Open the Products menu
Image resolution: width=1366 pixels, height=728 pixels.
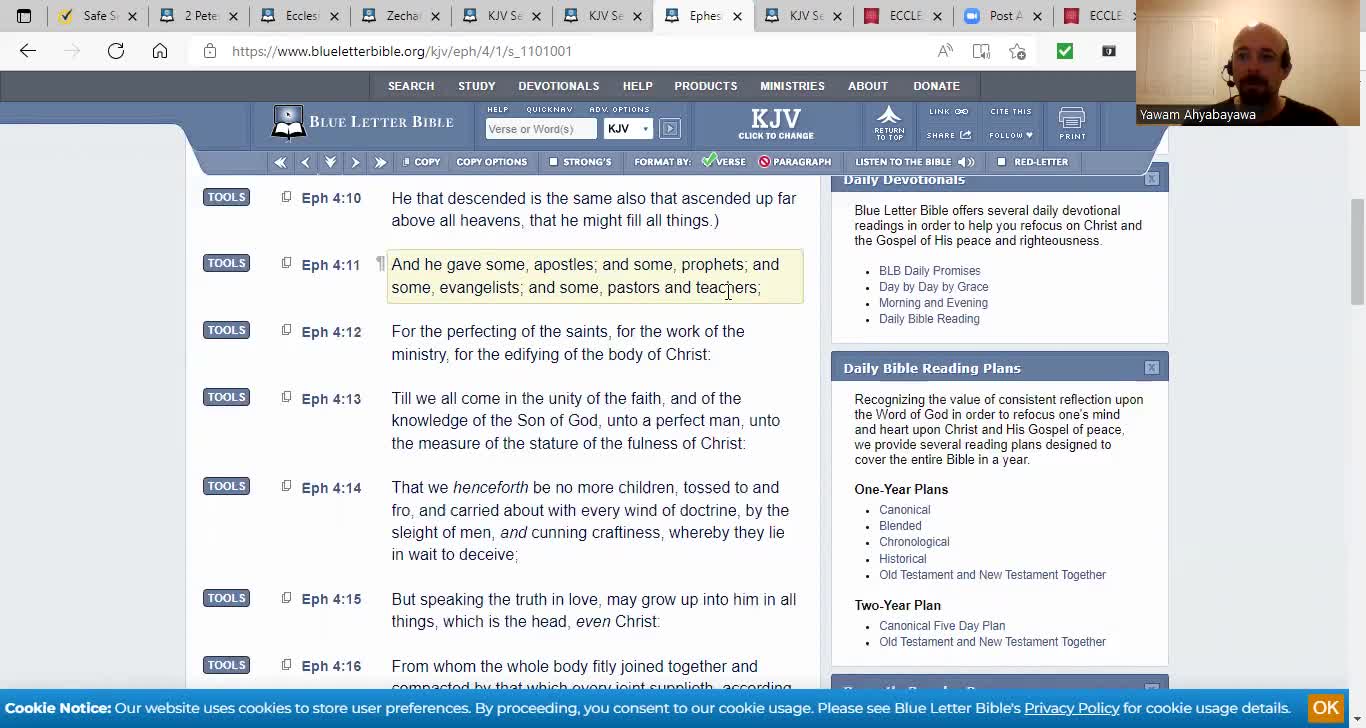[x=706, y=86]
